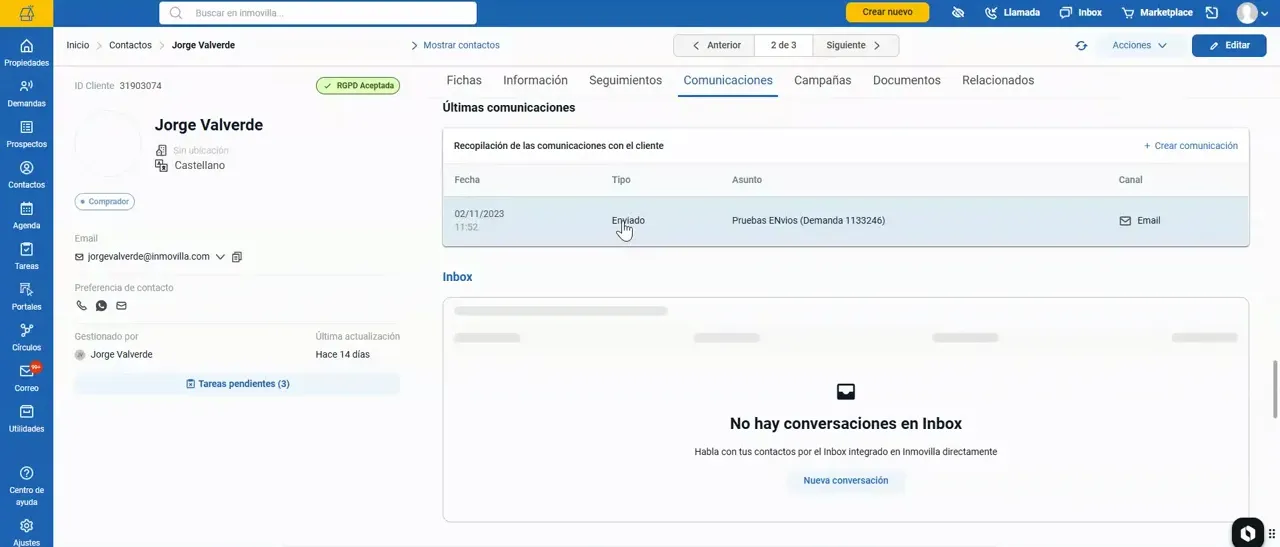Click the Fecha column header
Viewport: 1280px width, 547px height.
(x=467, y=180)
